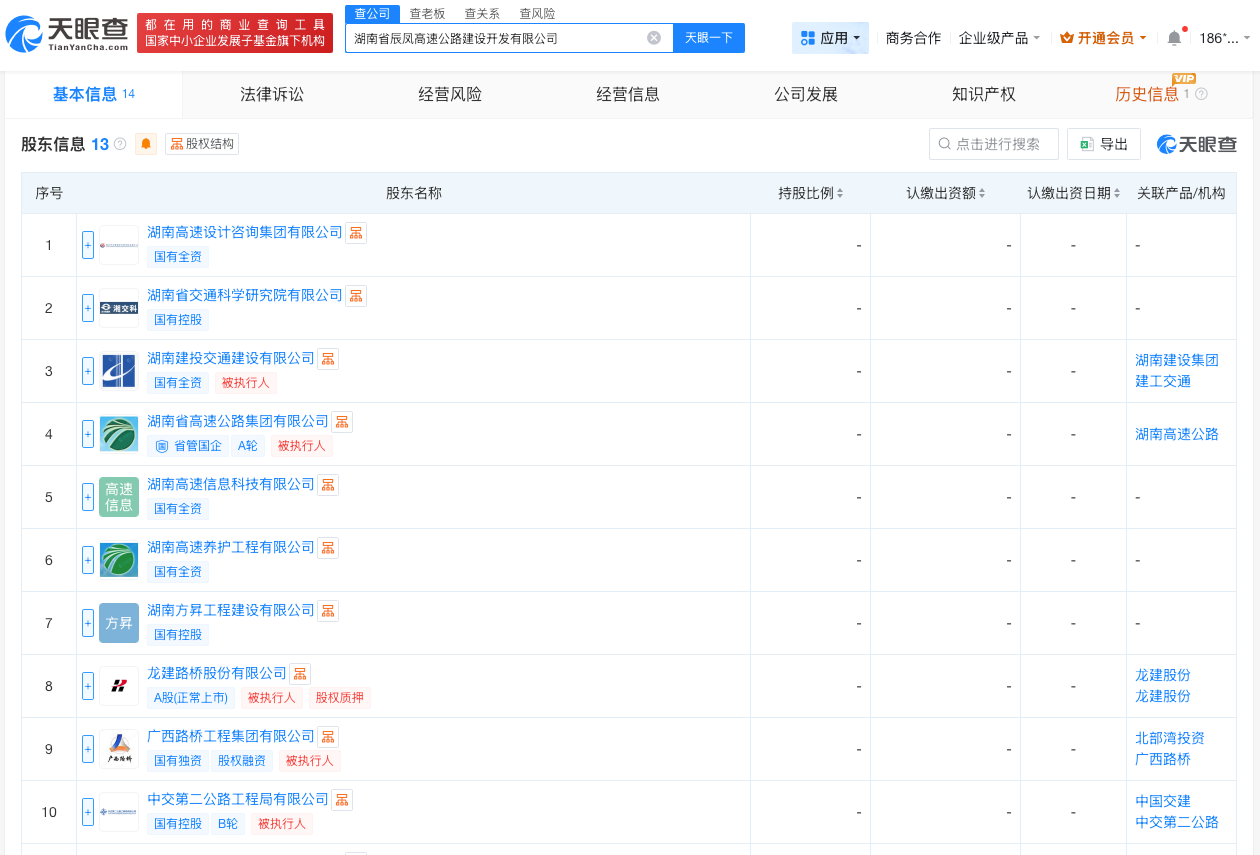Screen dimensions: 1260x855
Task: Open related product link 湖南建设集团
Action: 1177,360
